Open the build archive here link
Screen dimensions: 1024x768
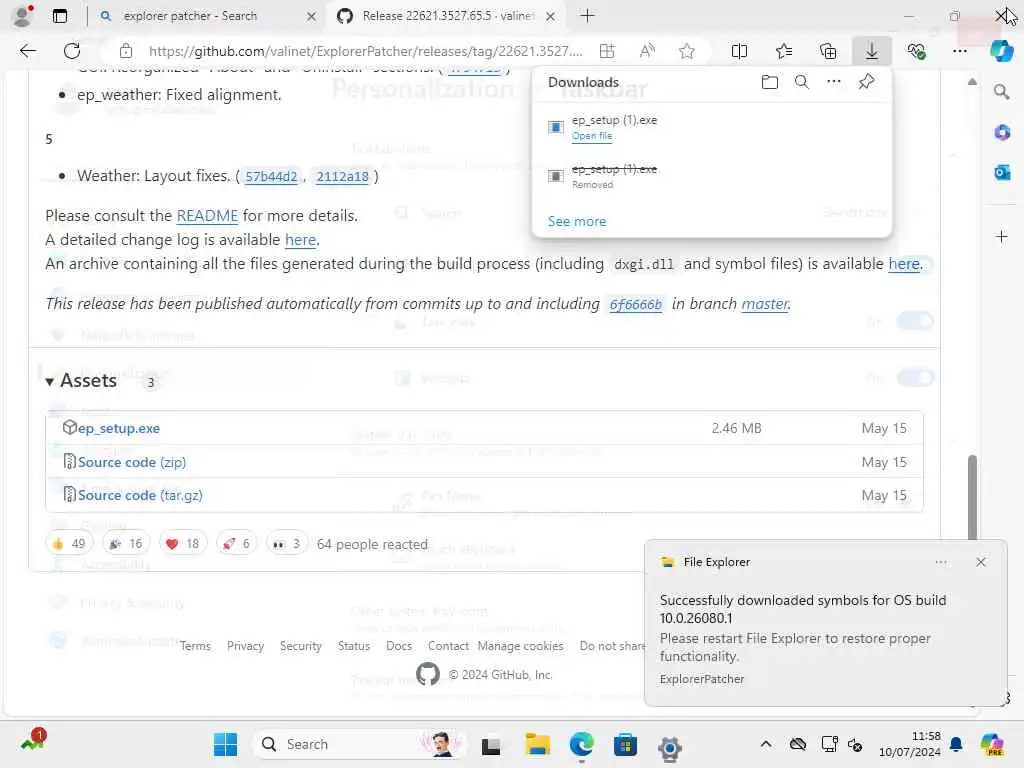point(904,264)
